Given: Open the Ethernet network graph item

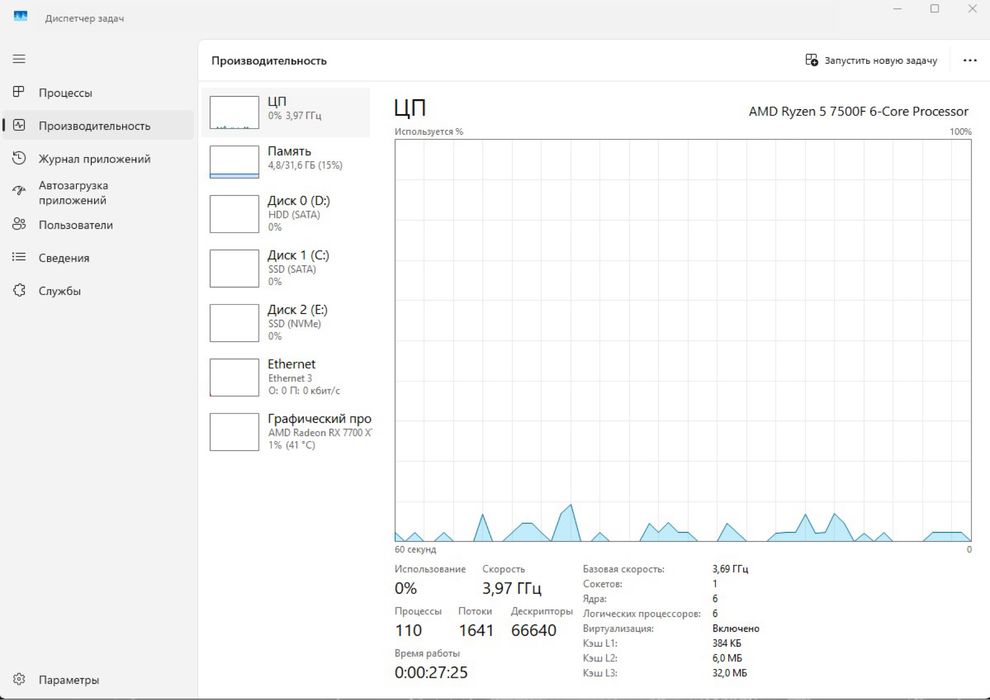Looking at the screenshot, I should [285, 377].
